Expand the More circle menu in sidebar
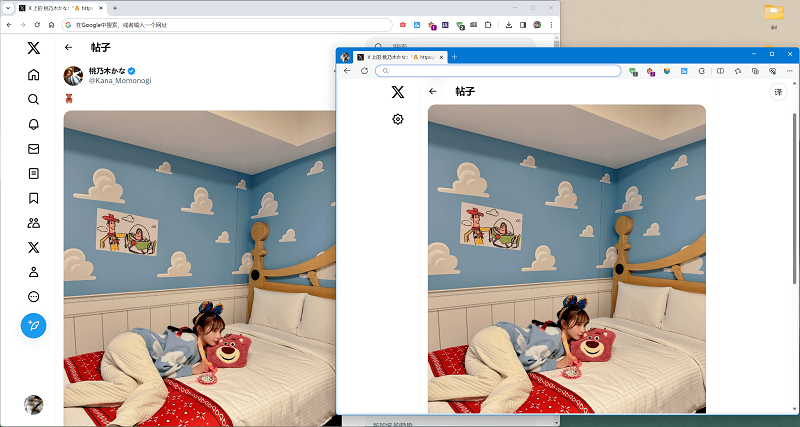The height and width of the screenshot is (427, 800). click(x=33, y=297)
